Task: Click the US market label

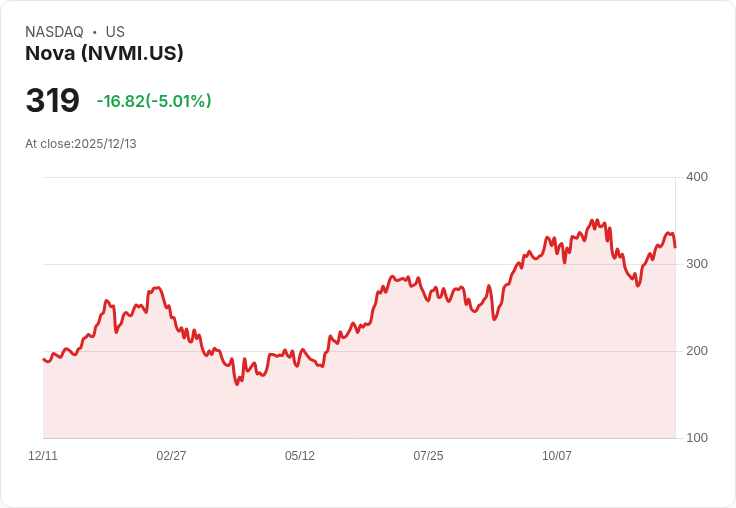Action: [115, 32]
